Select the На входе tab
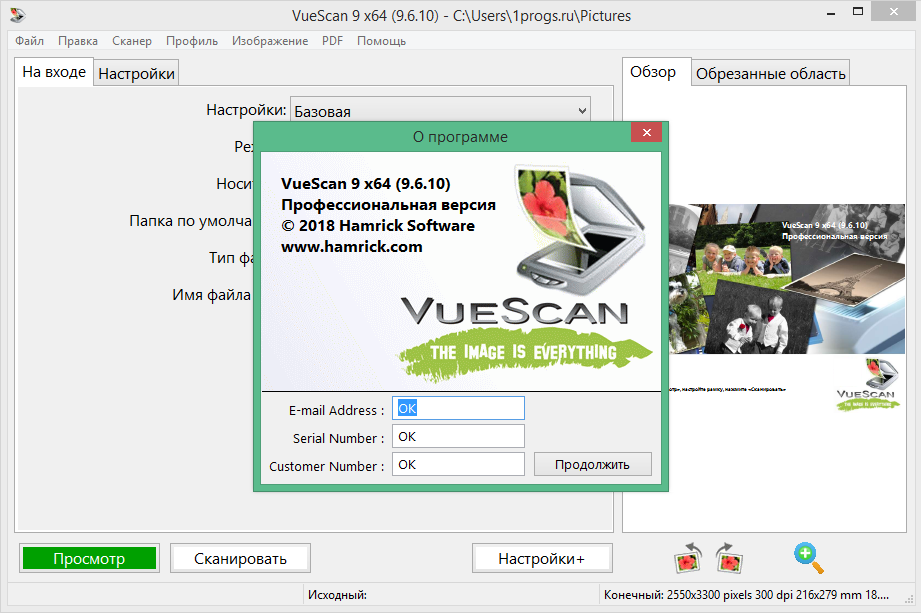 click(54, 72)
